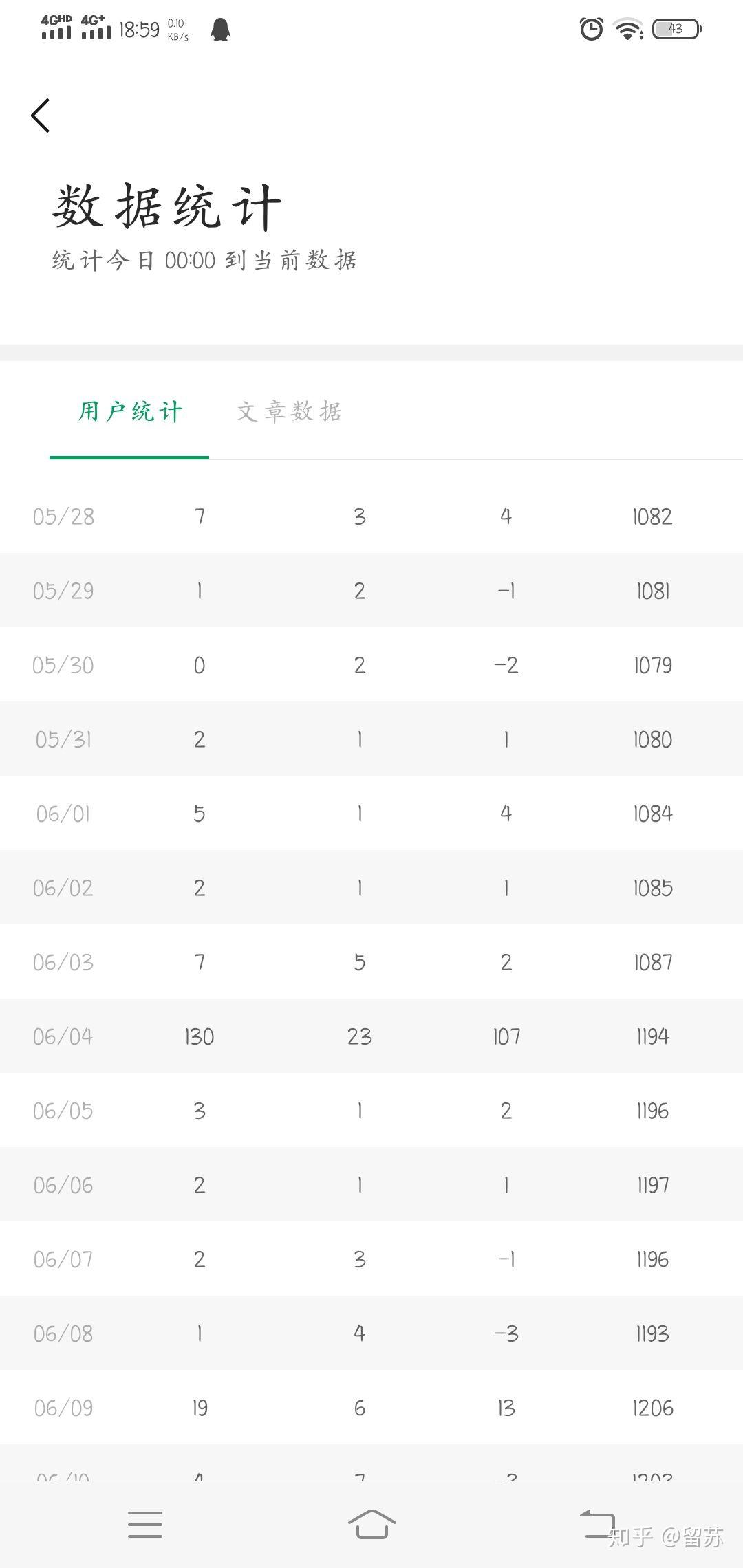Open the 05/28 data row

click(371, 516)
